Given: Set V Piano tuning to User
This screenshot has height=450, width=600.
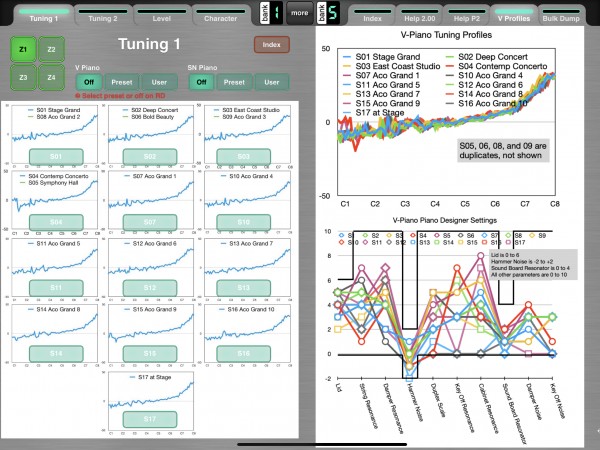Looking at the screenshot, I should click(159, 82).
